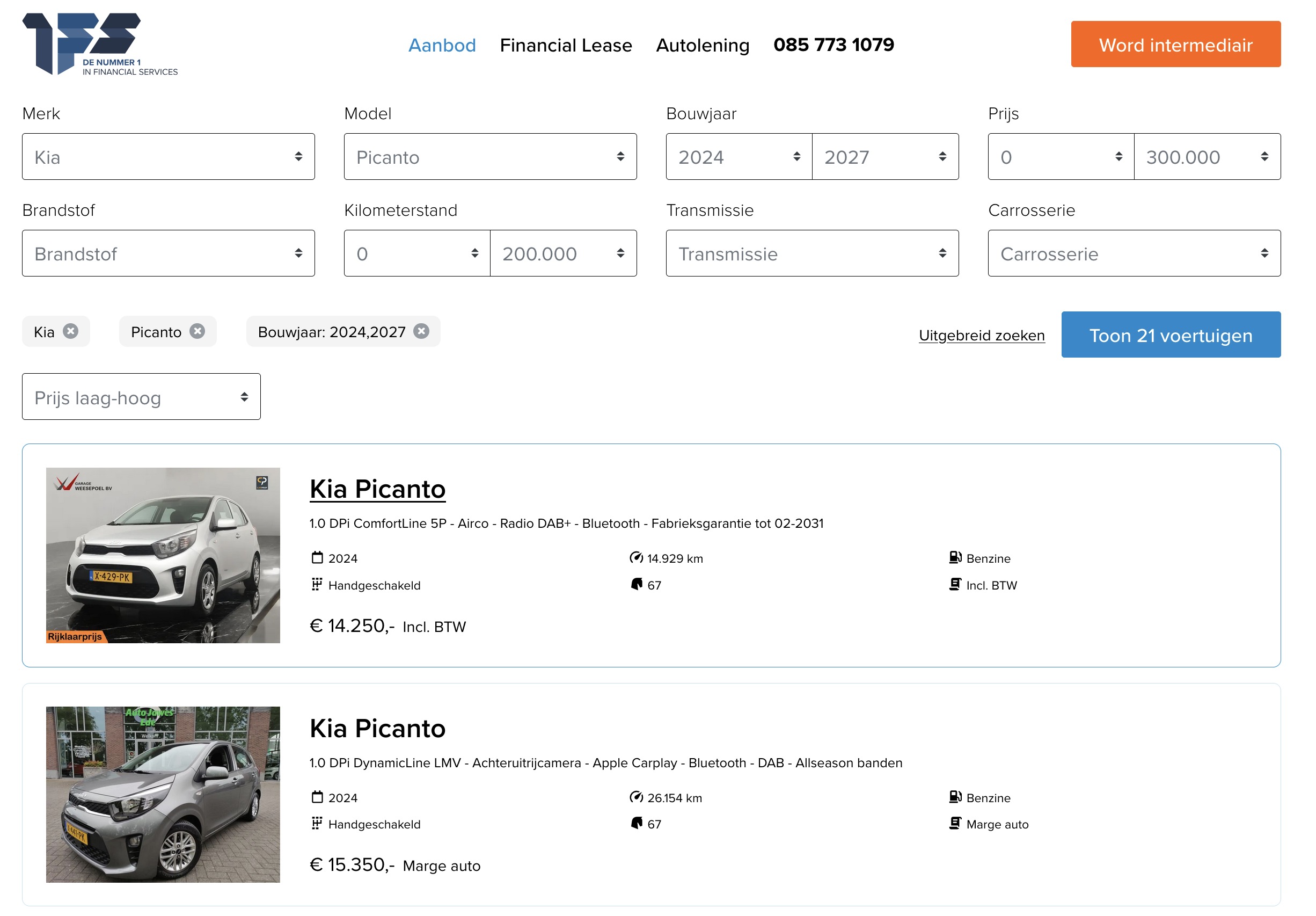Click the odometer icon next to 14.929 km
Screen dimensions: 1316x916
click(637, 558)
